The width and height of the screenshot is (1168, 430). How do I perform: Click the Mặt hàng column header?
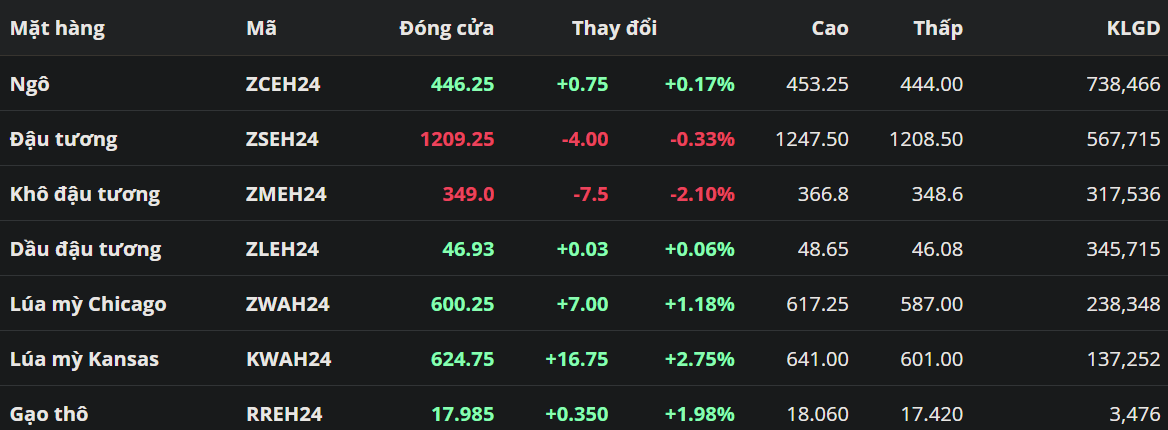57,28
